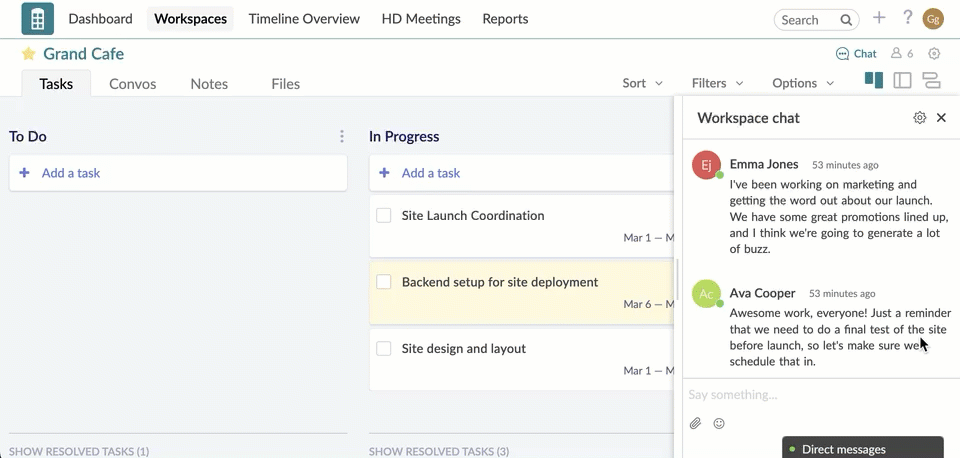Click Emma Jones name in chat

point(764,164)
